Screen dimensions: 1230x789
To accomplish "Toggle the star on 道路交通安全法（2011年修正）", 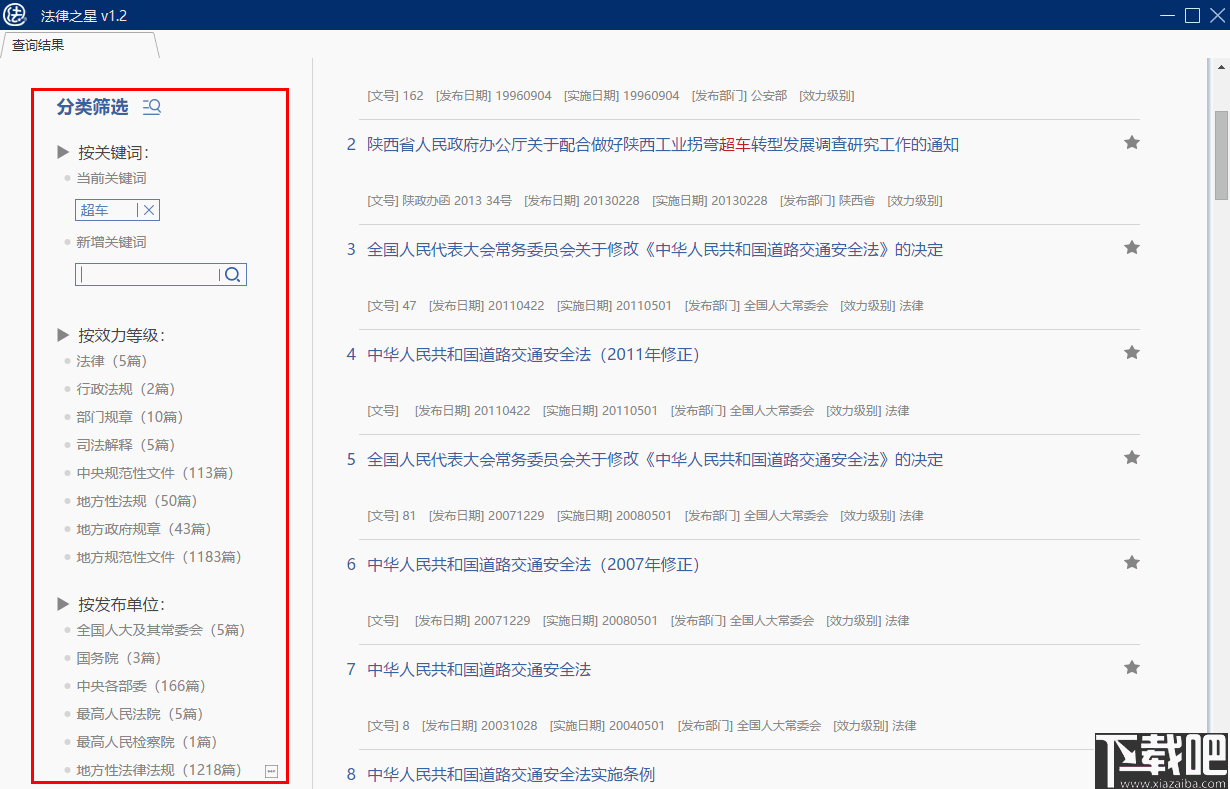I will pos(1131,352).
